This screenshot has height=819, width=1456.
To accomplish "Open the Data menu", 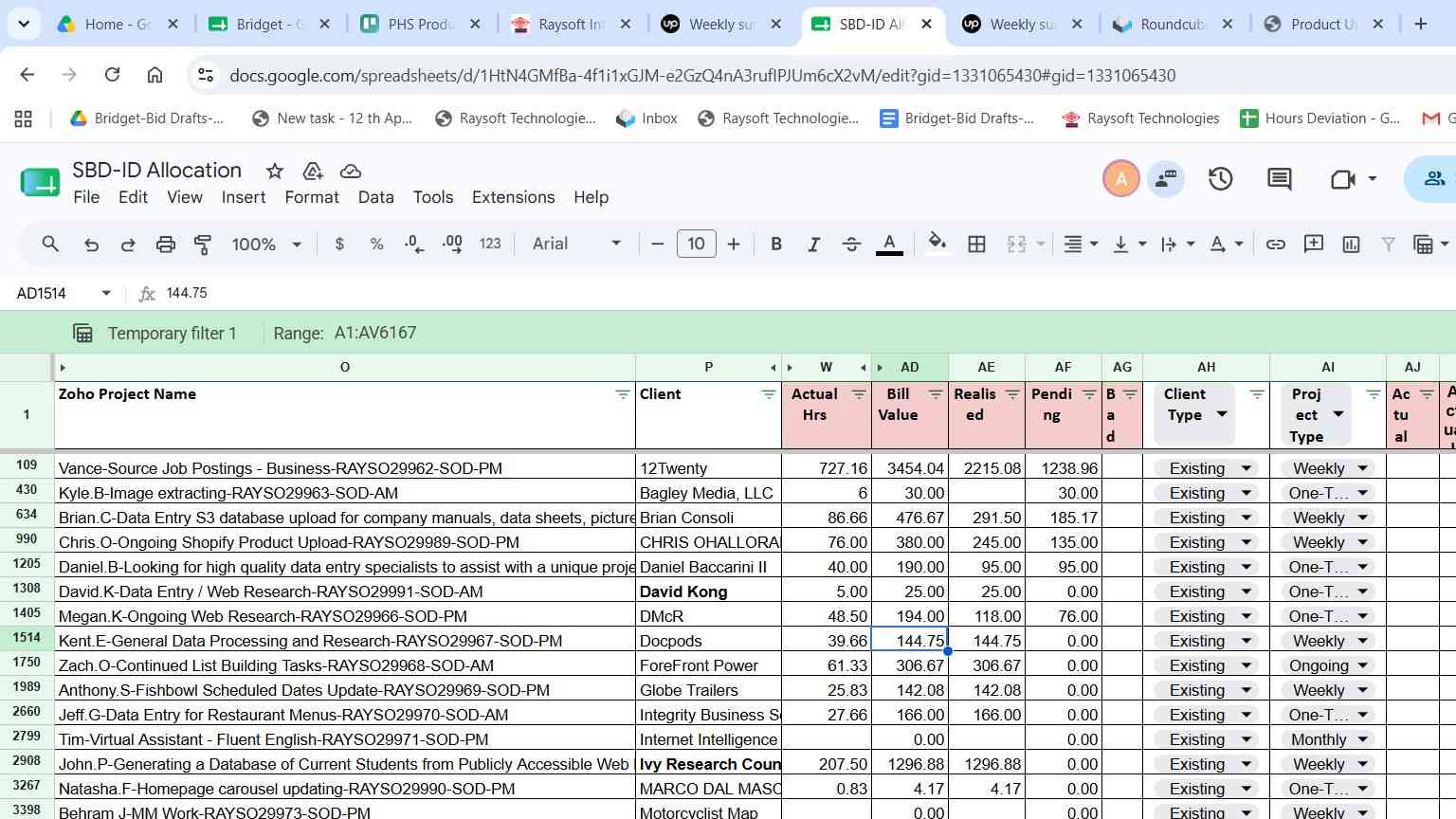I will (375, 197).
